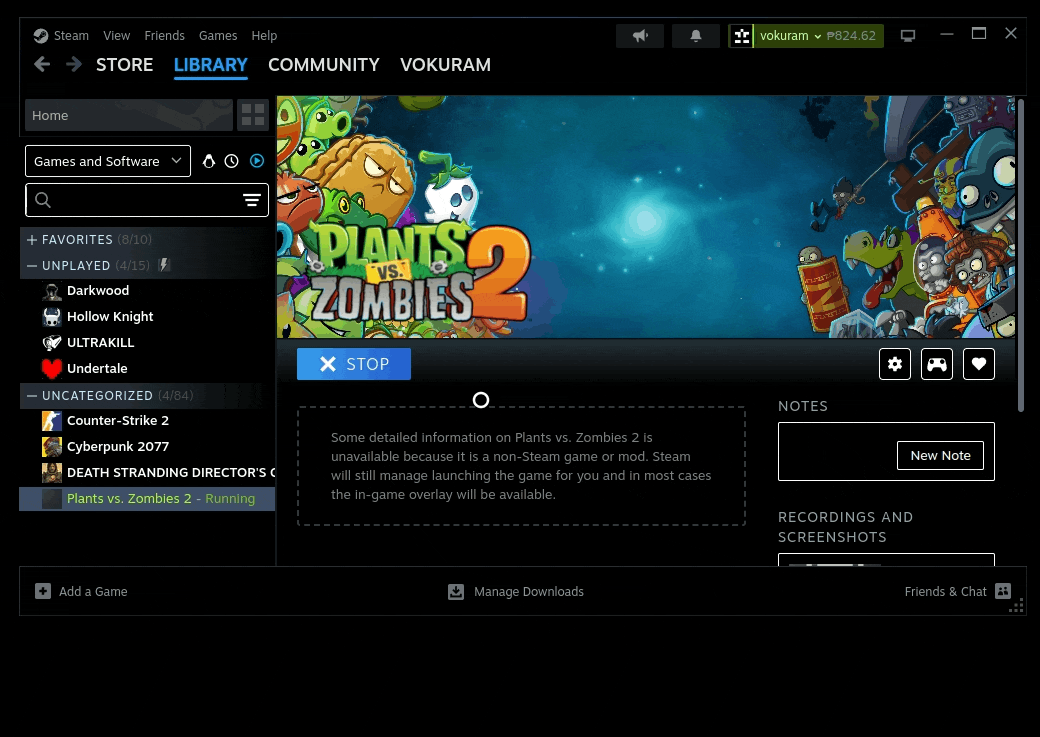Switch to Big Picture mode icon

tap(908, 36)
